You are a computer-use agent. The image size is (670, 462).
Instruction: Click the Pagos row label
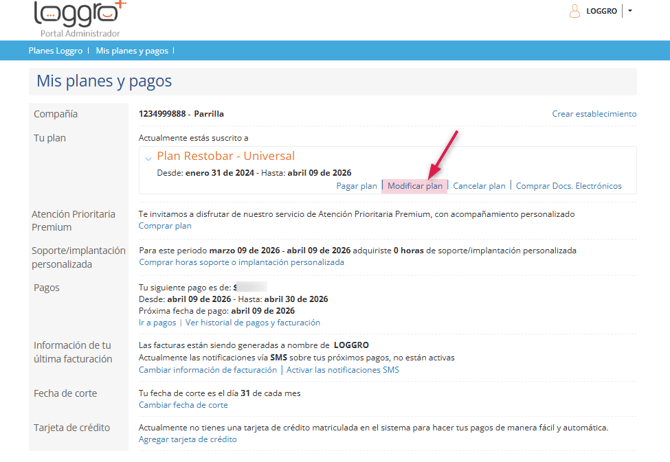(x=47, y=288)
